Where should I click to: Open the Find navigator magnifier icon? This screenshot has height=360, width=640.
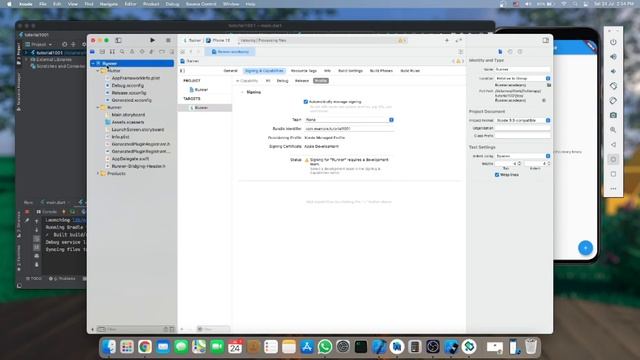[122, 52]
